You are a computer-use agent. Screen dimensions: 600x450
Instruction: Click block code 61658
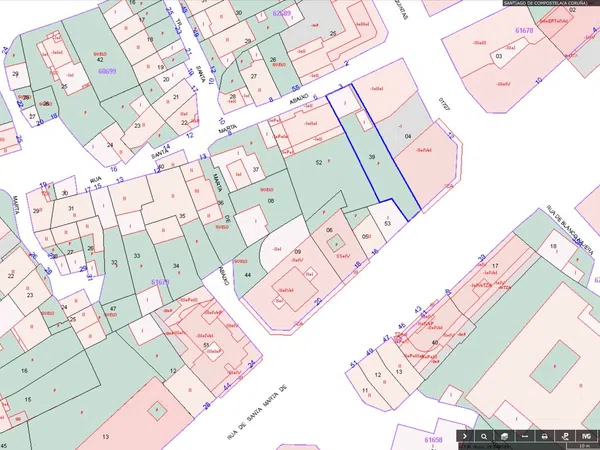433,440
